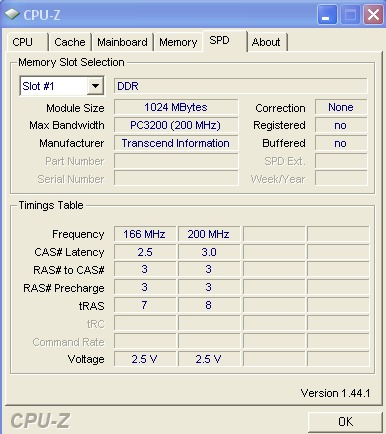Click the Buffered value no
The image size is (386, 434).
coord(341,143)
